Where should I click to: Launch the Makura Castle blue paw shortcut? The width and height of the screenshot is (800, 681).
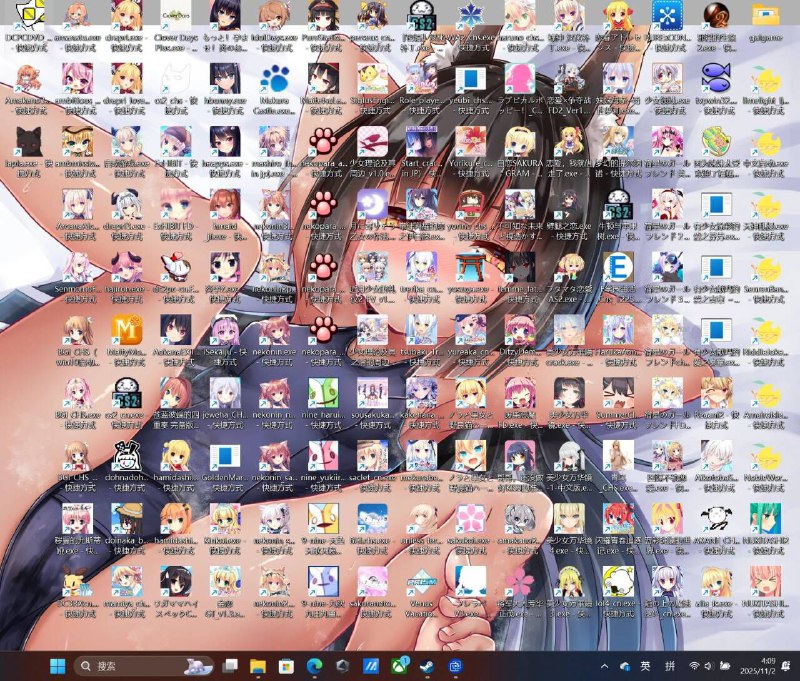tap(274, 79)
